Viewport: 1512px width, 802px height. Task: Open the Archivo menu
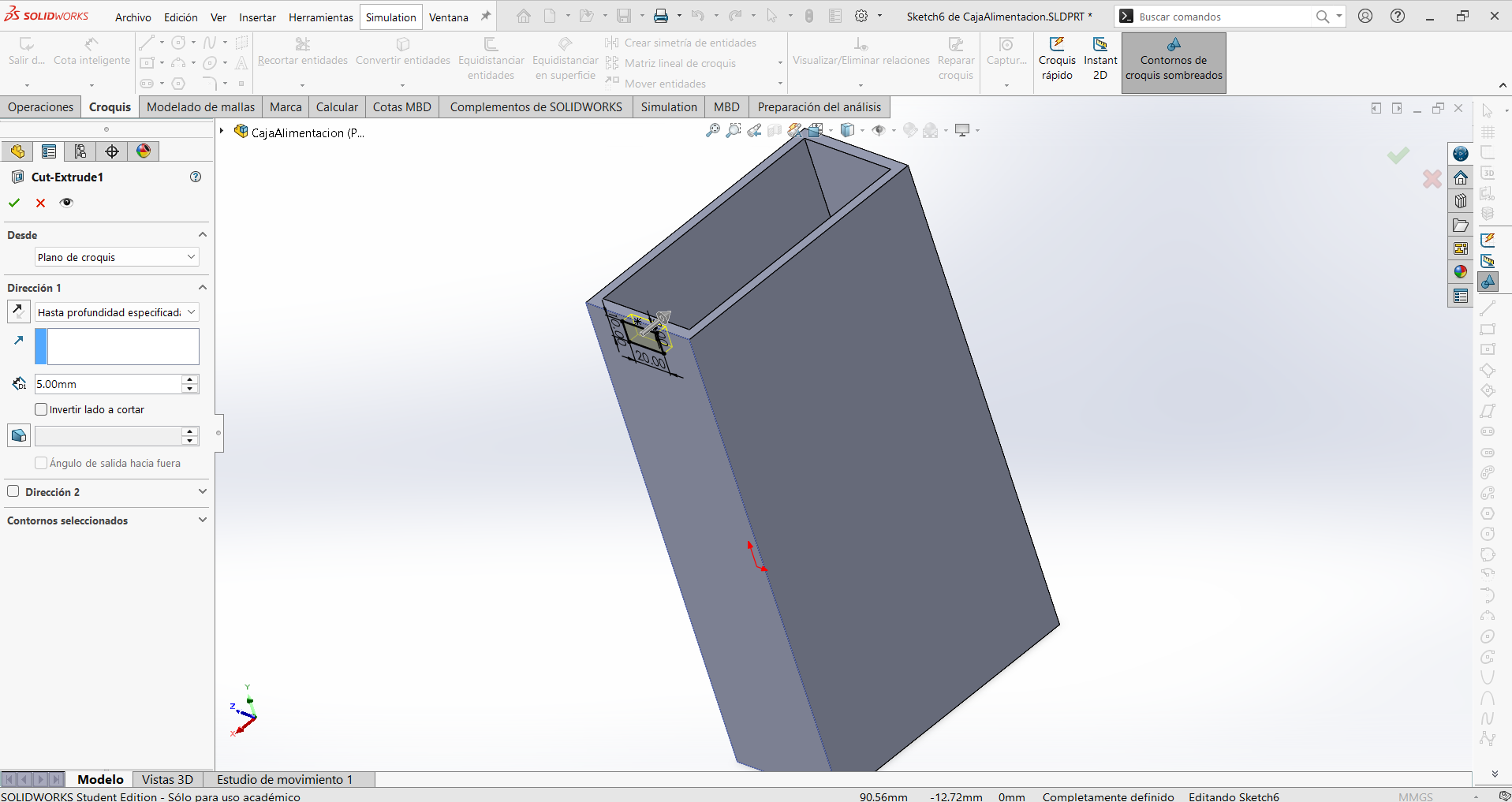click(x=133, y=17)
